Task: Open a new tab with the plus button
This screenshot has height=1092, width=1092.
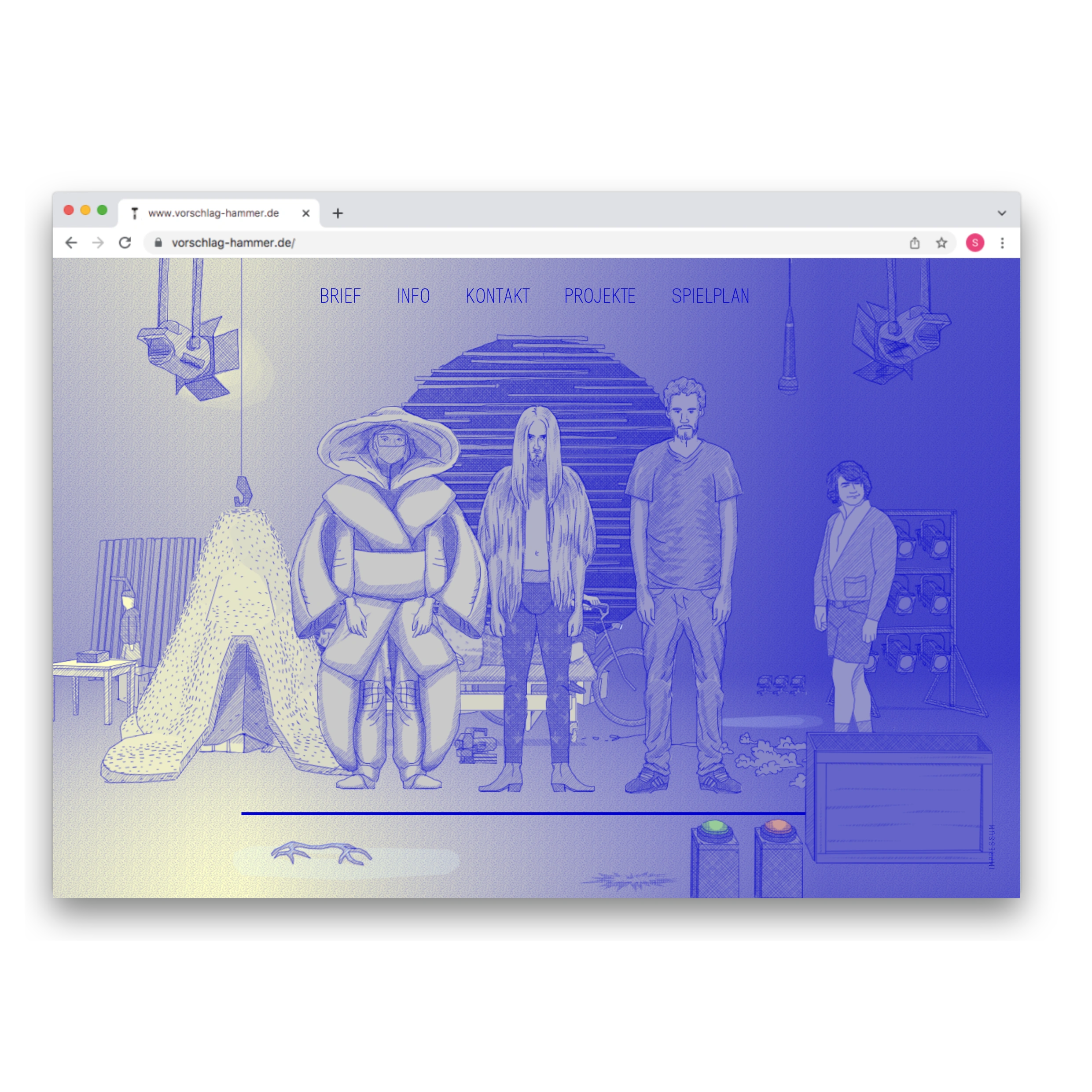Action: (x=338, y=213)
